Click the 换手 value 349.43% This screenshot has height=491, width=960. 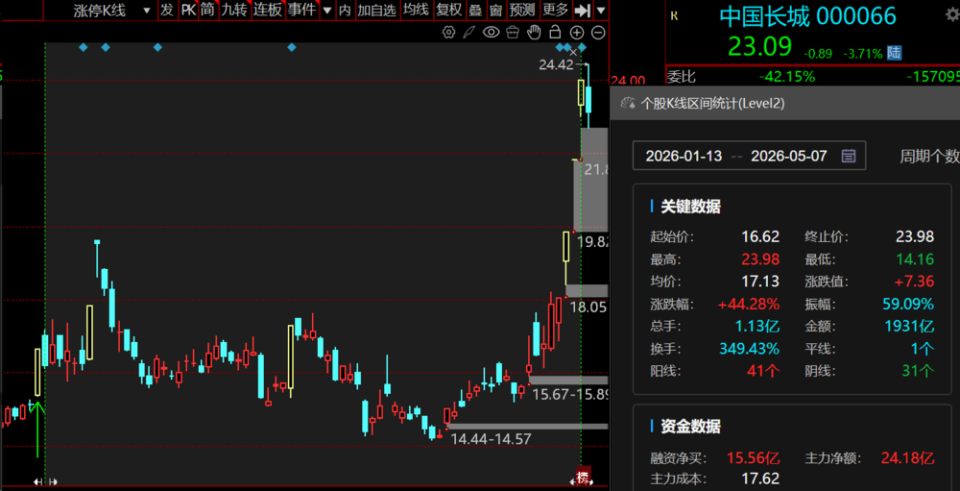click(749, 349)
